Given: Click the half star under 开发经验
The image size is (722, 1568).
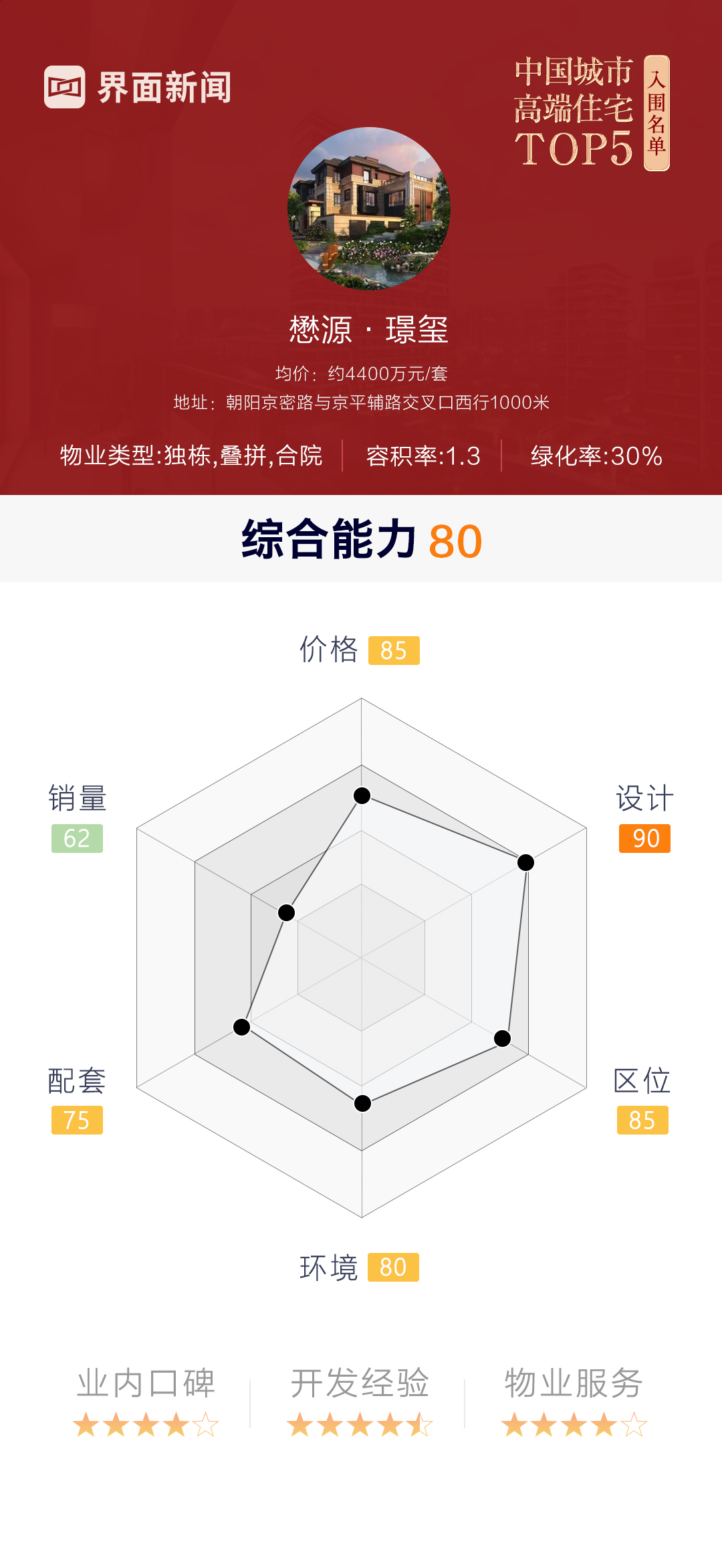Looking at the screenshot, I should (x=420, y=1425).
